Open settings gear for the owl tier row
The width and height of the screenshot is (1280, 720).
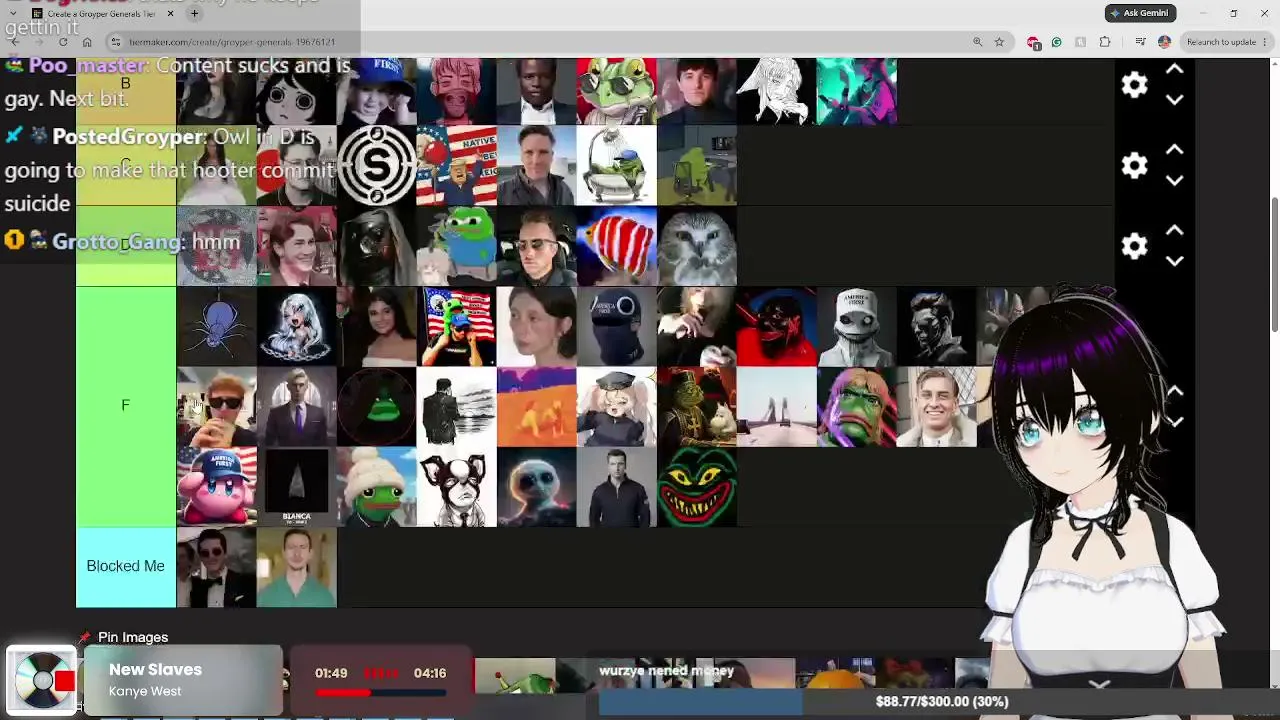coord(1134,246)
